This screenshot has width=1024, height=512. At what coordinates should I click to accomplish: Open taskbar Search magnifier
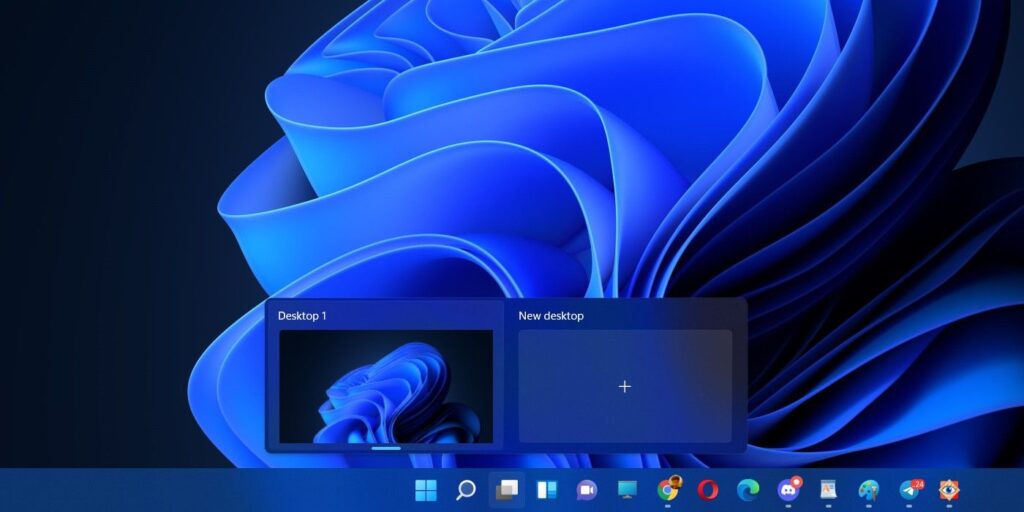[x=466, y=490]
